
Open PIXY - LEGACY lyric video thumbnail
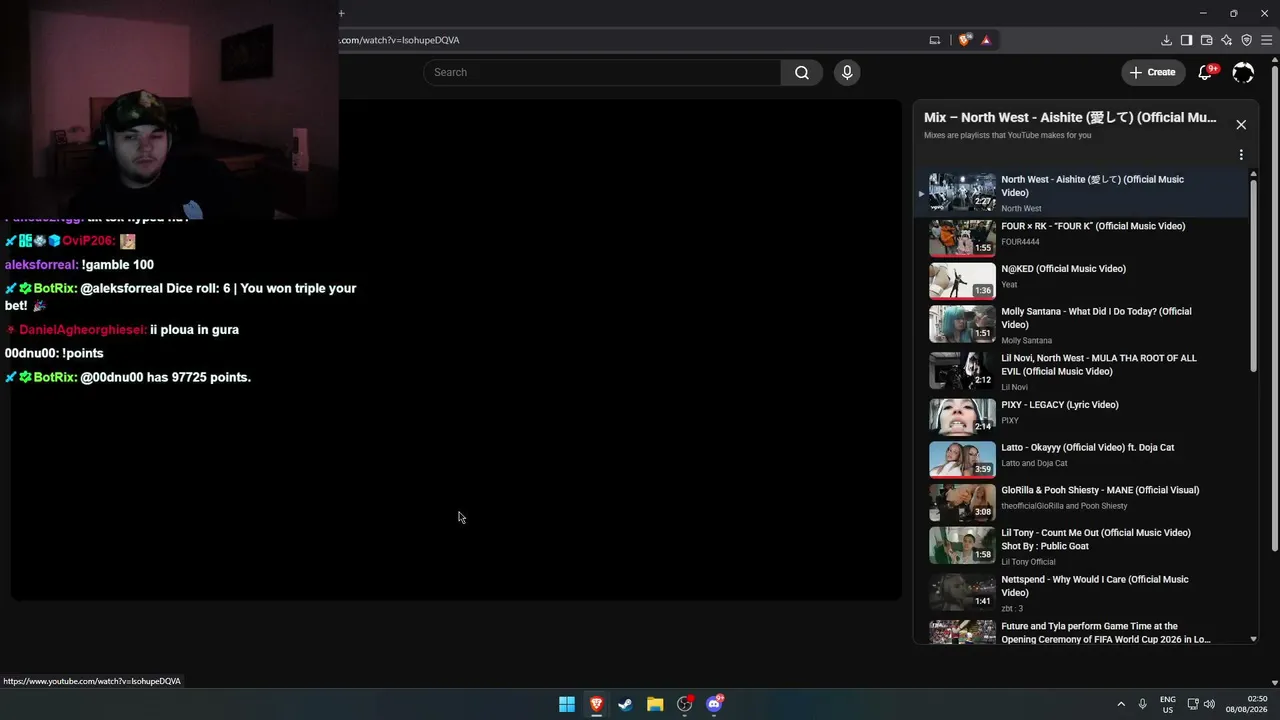click(x=962, y=417)
